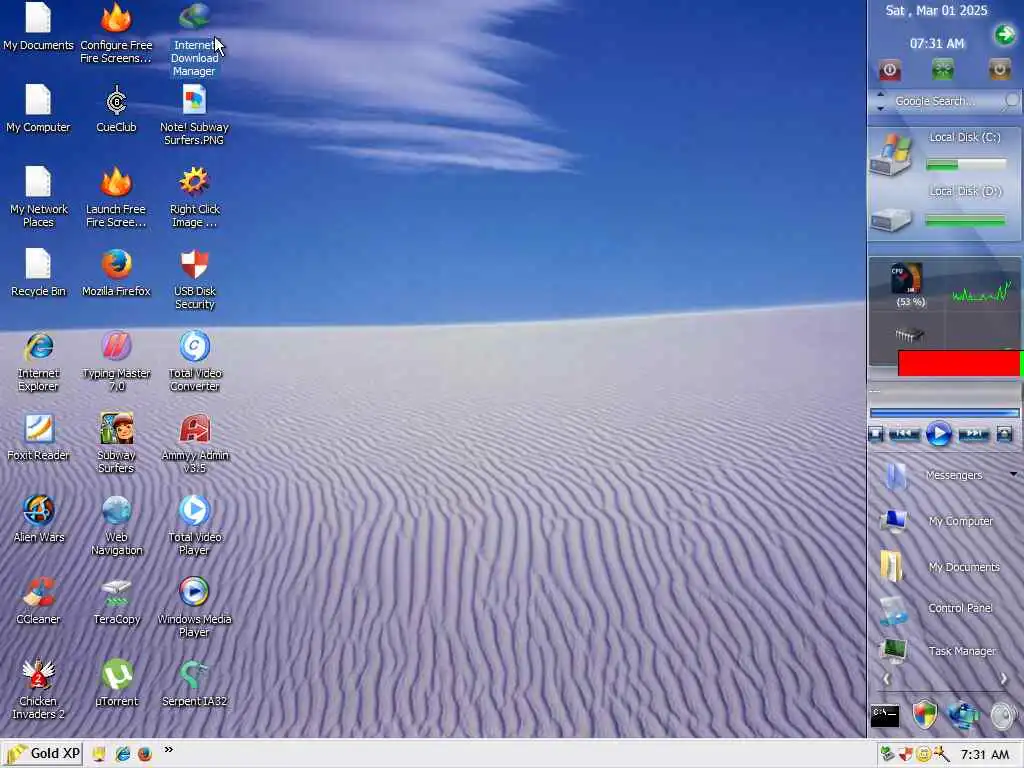Skip to next track in sidebar player
1024x768 pixels.
click(x=973, y=434)
